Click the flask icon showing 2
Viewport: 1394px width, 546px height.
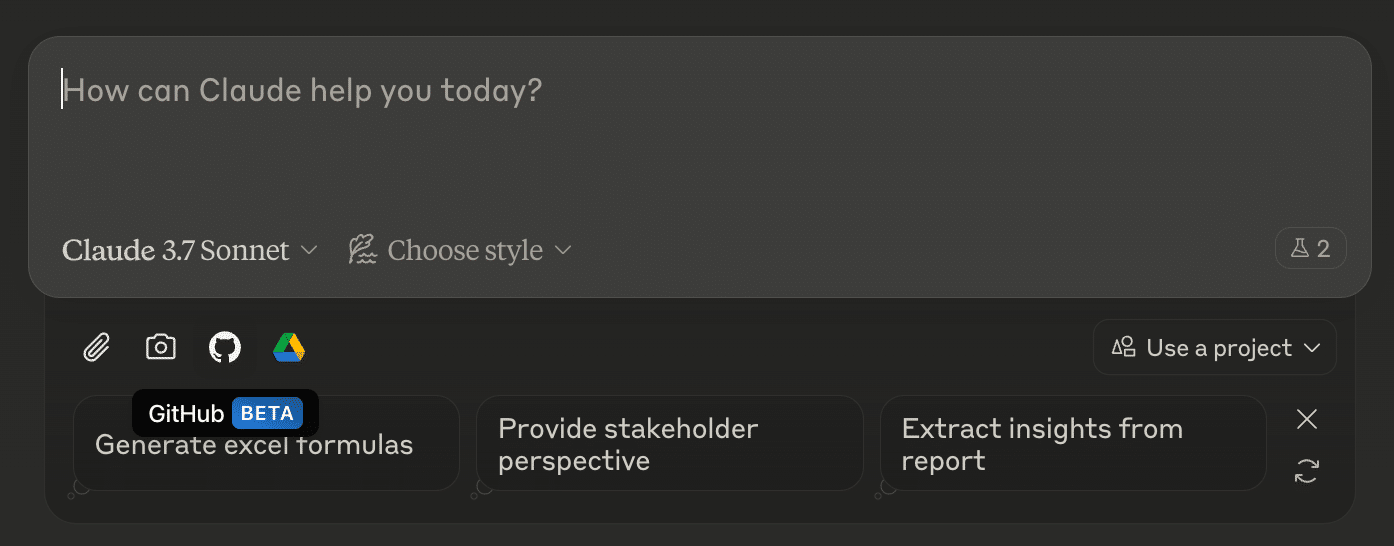coord(1310,249)
